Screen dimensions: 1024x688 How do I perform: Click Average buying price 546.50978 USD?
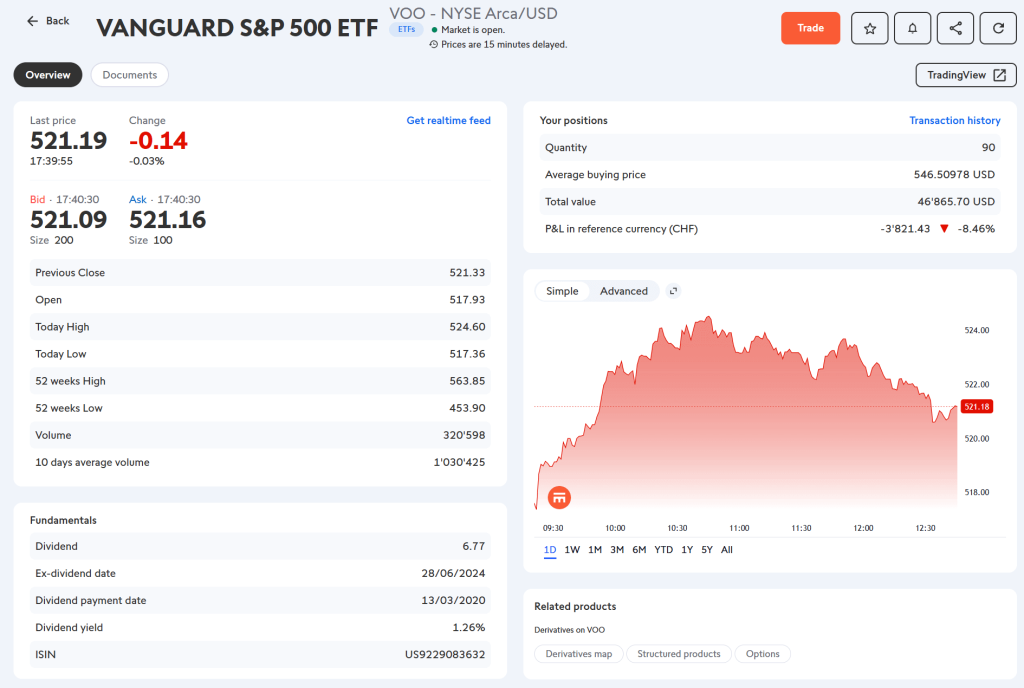coord(954,175)
